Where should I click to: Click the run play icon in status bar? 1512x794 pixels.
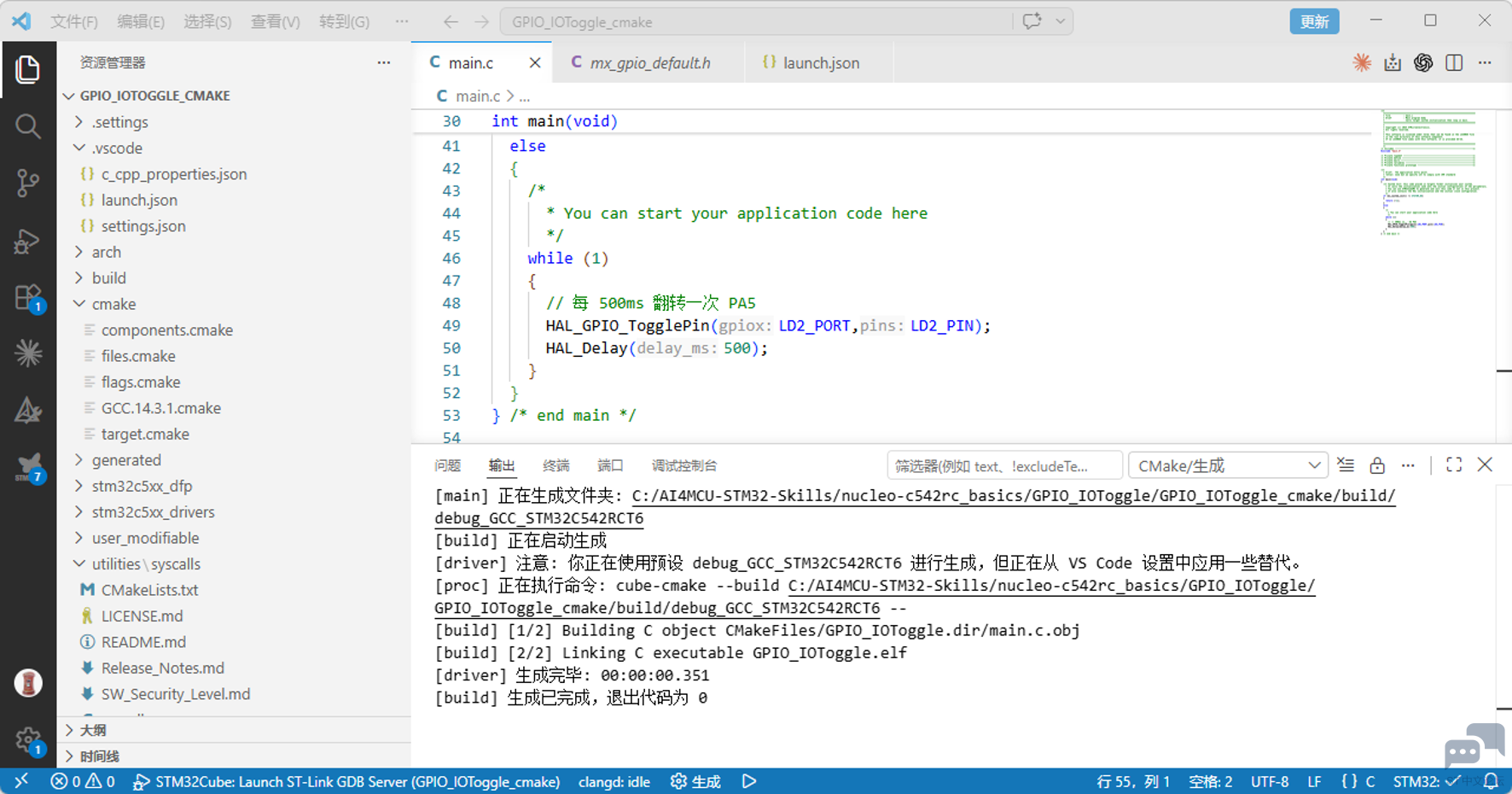click(x=749, y=781)
